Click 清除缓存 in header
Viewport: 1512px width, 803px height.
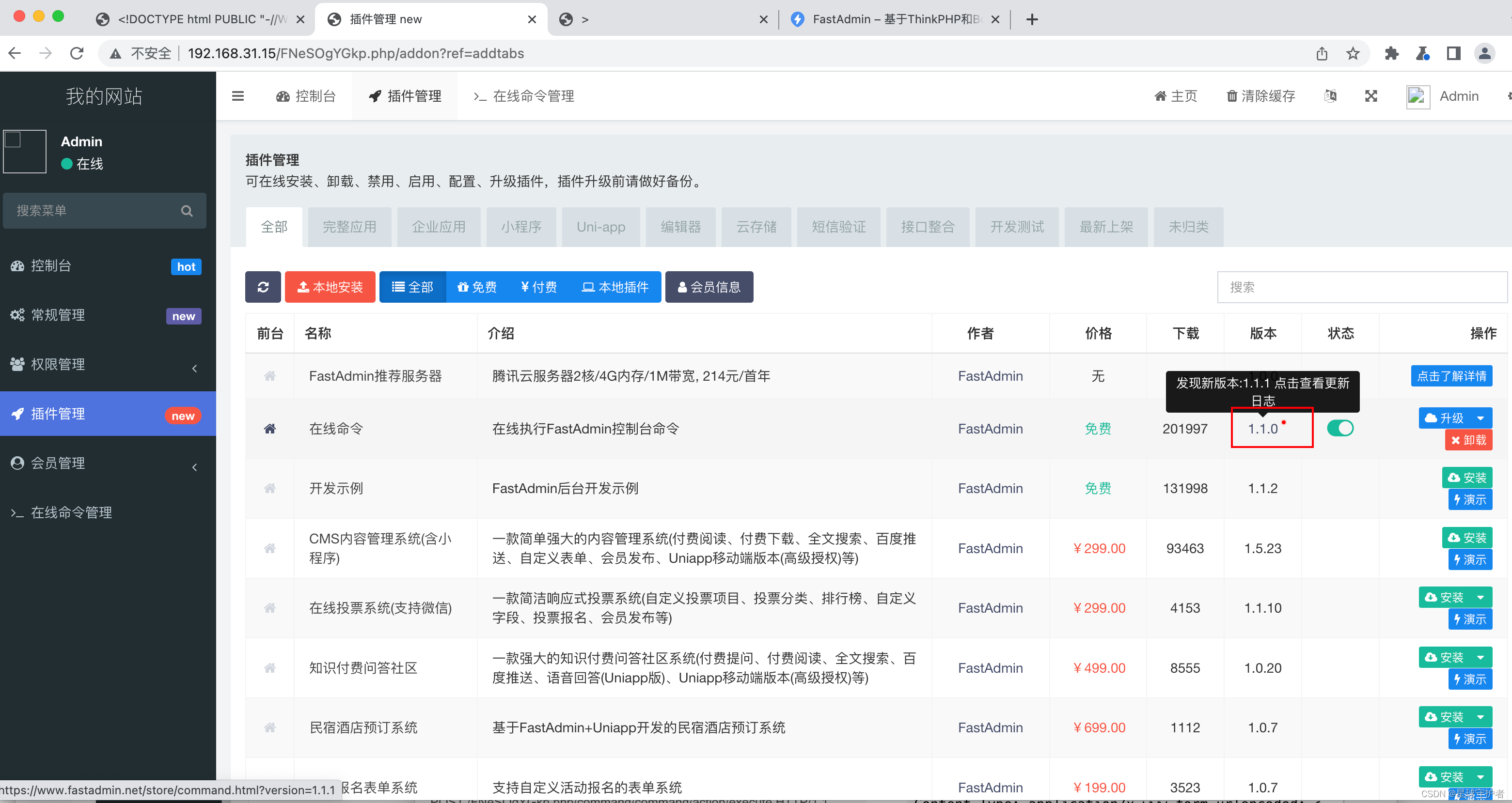[x=1261, y=96]
